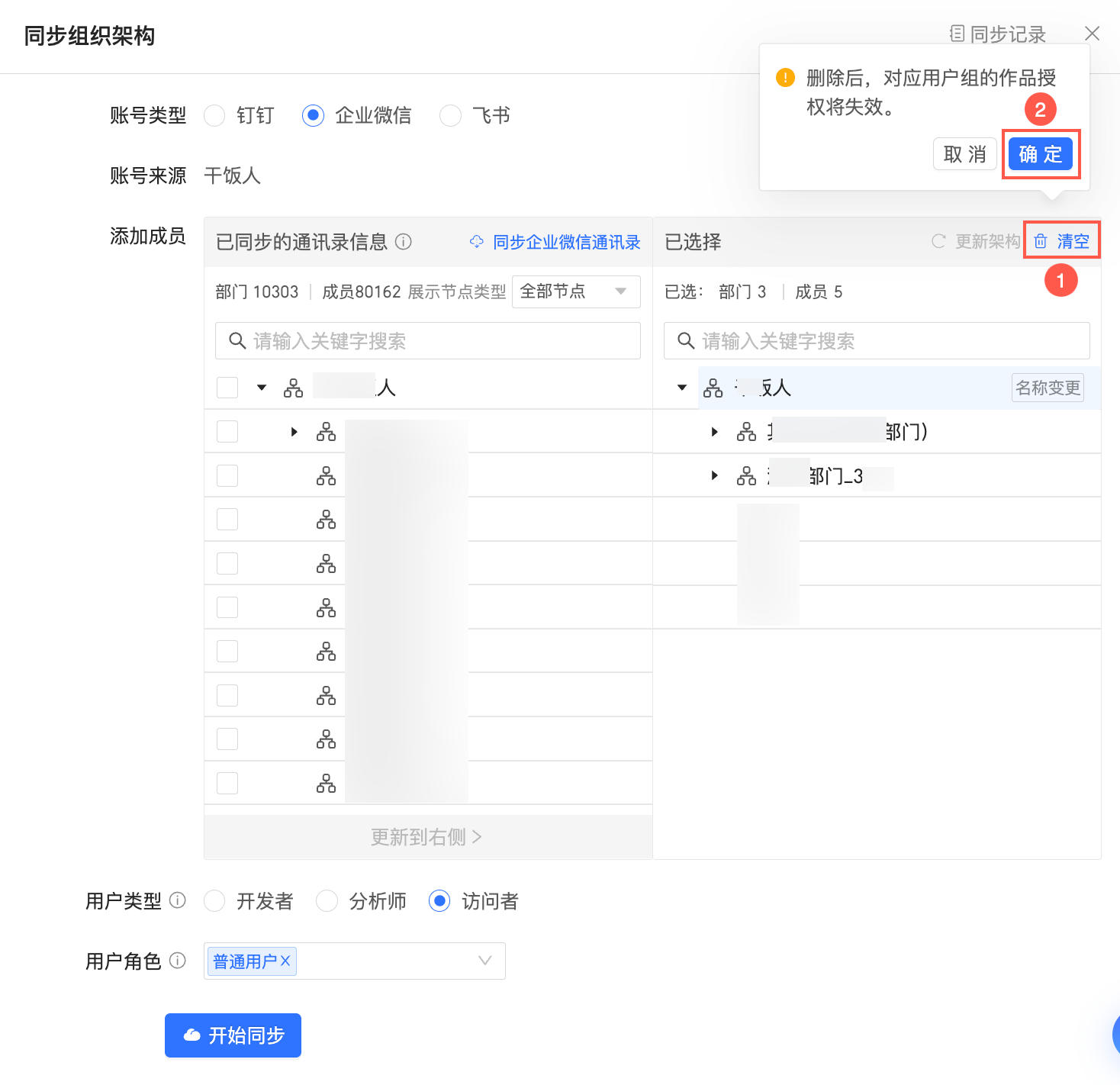The width and height of the screenshot is (1120, 1085).
Task: Click the fourth child department org icon
Action: pos(327,564)
